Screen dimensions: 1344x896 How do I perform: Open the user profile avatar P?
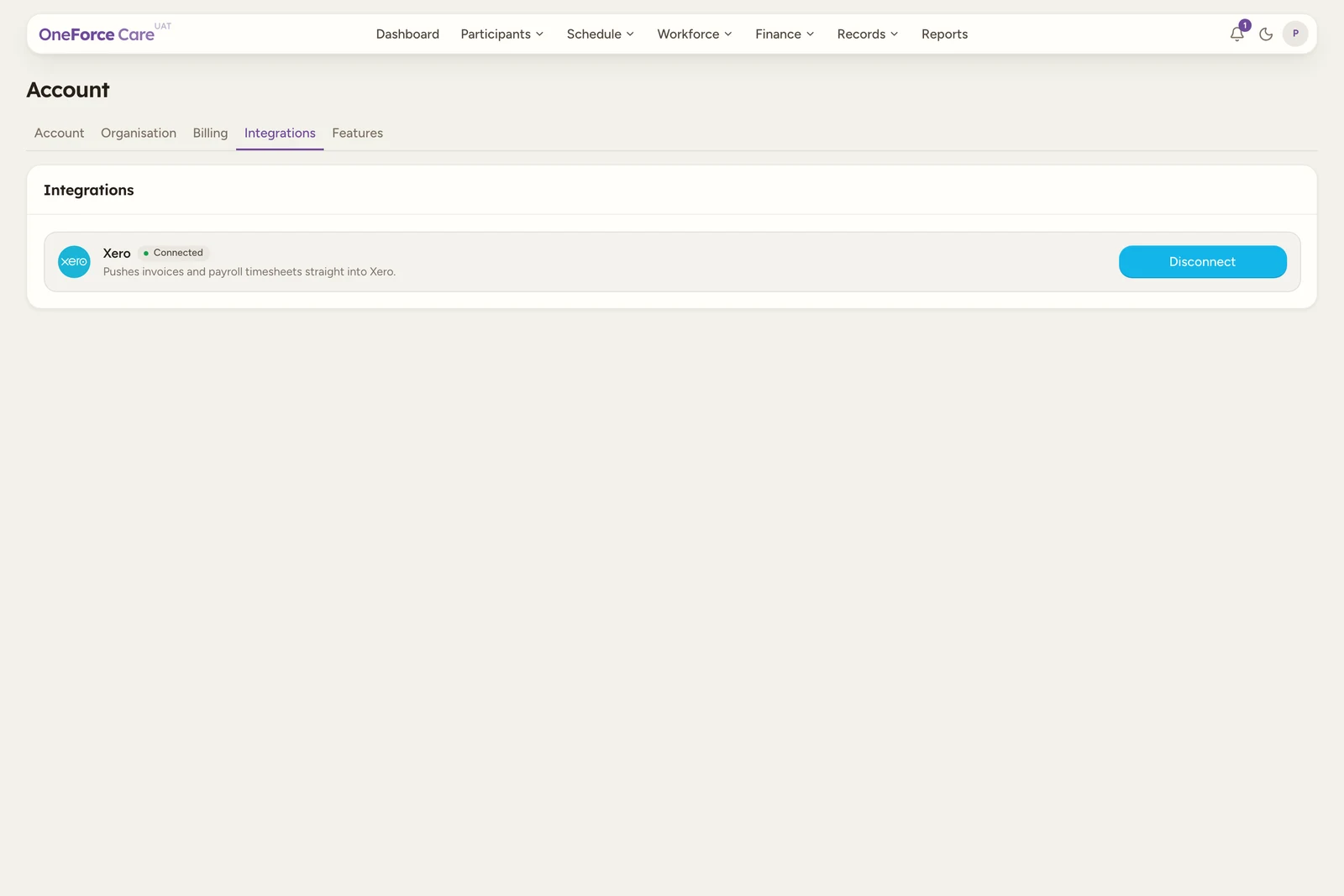(x=1295, y=34)
